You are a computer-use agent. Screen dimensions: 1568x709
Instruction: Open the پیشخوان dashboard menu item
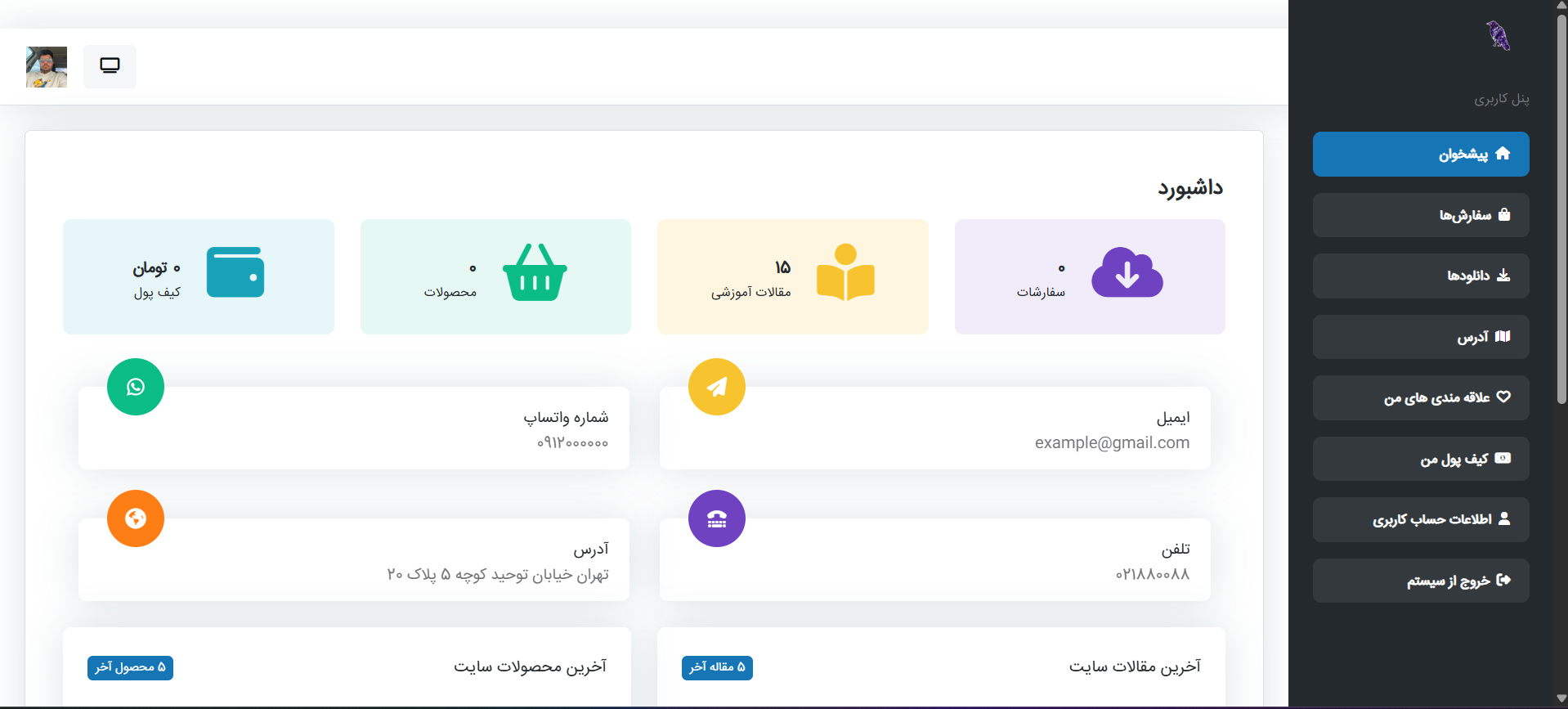[x=1420, y=155]
